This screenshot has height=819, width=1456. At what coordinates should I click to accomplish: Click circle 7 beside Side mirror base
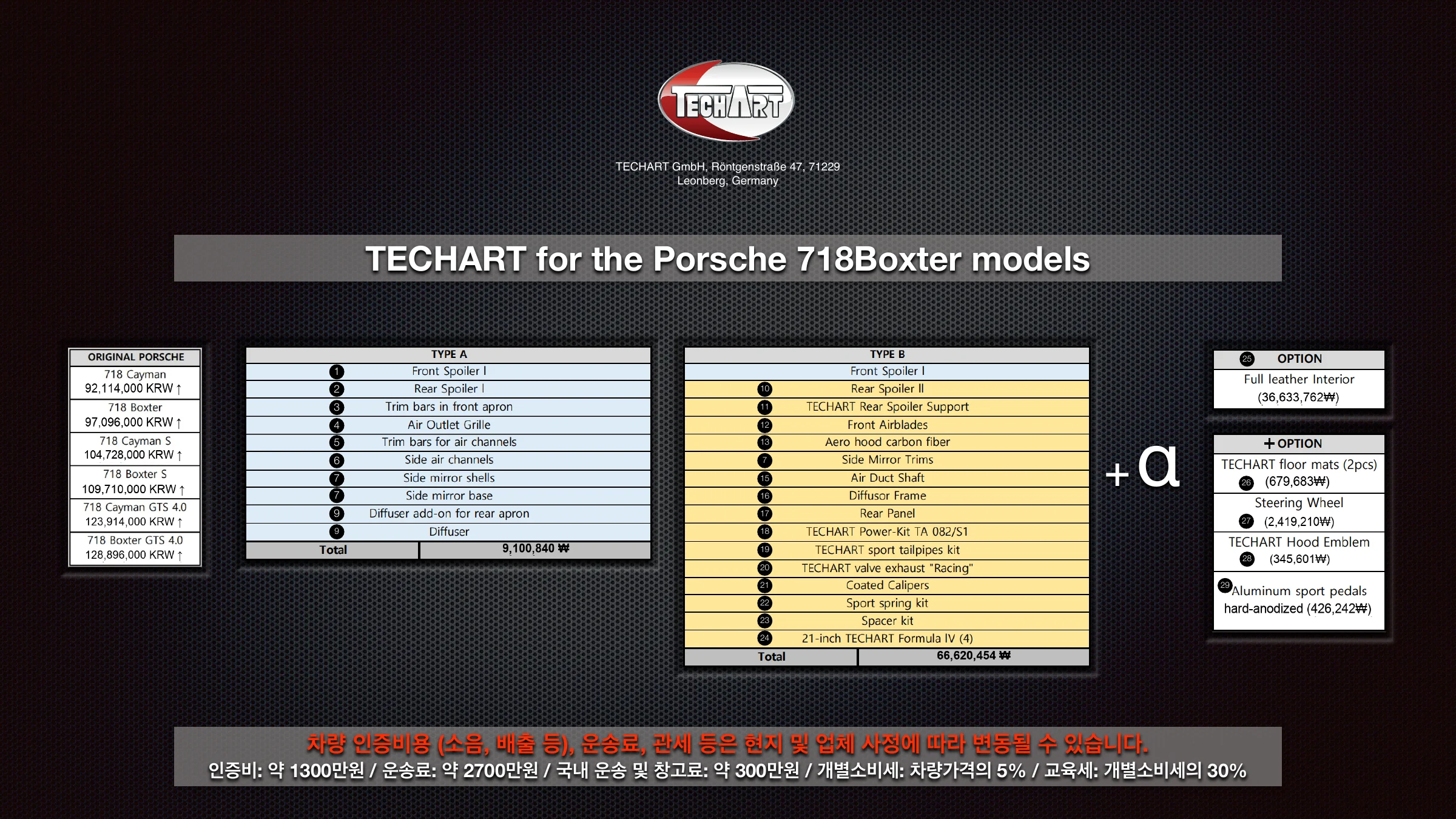coord(337,496)
